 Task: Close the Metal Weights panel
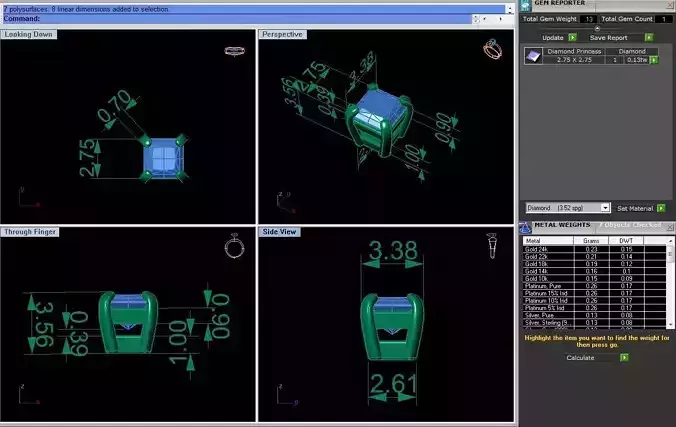point(670,226)
